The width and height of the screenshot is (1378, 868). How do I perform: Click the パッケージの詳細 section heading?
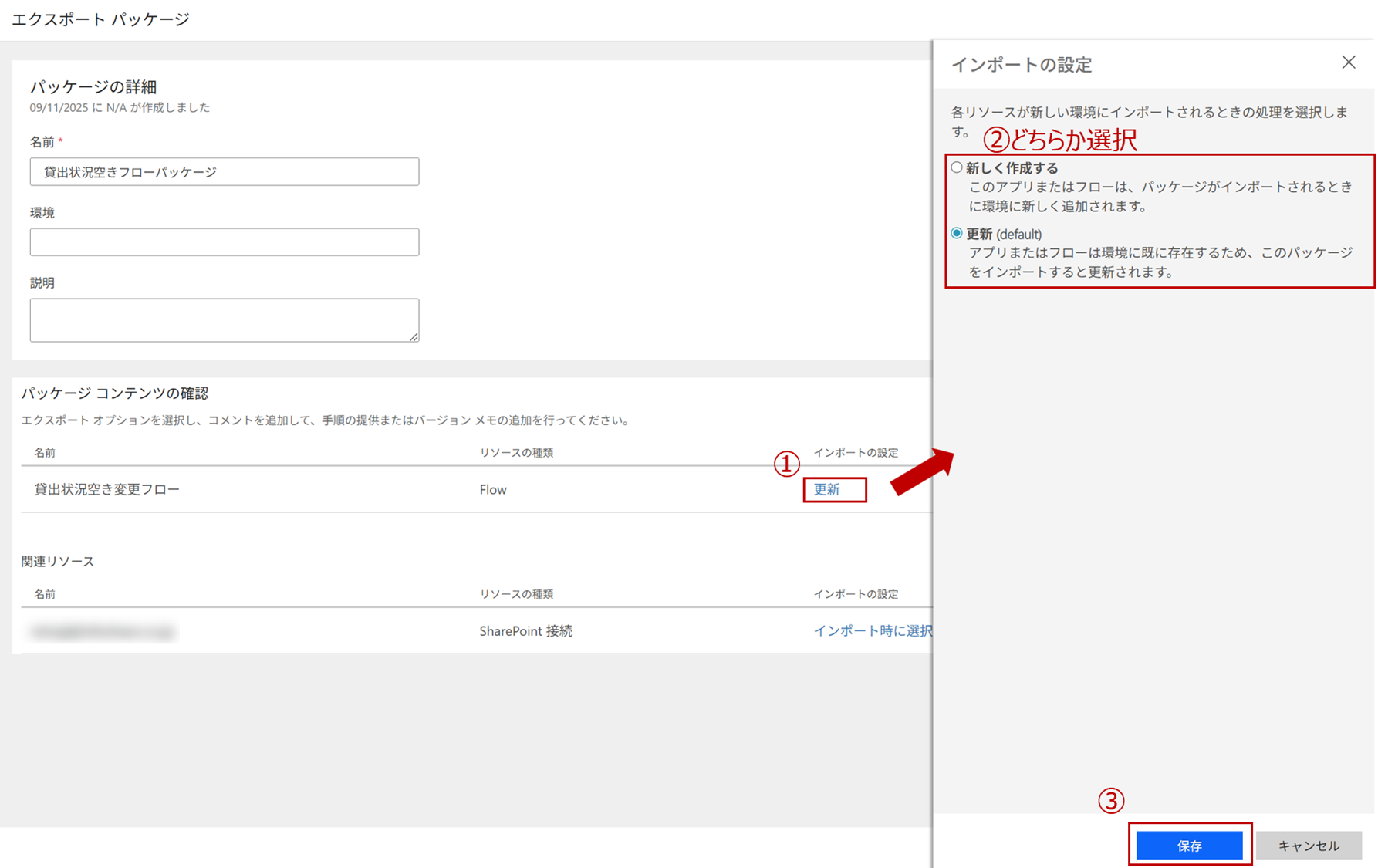coord(93,86)
